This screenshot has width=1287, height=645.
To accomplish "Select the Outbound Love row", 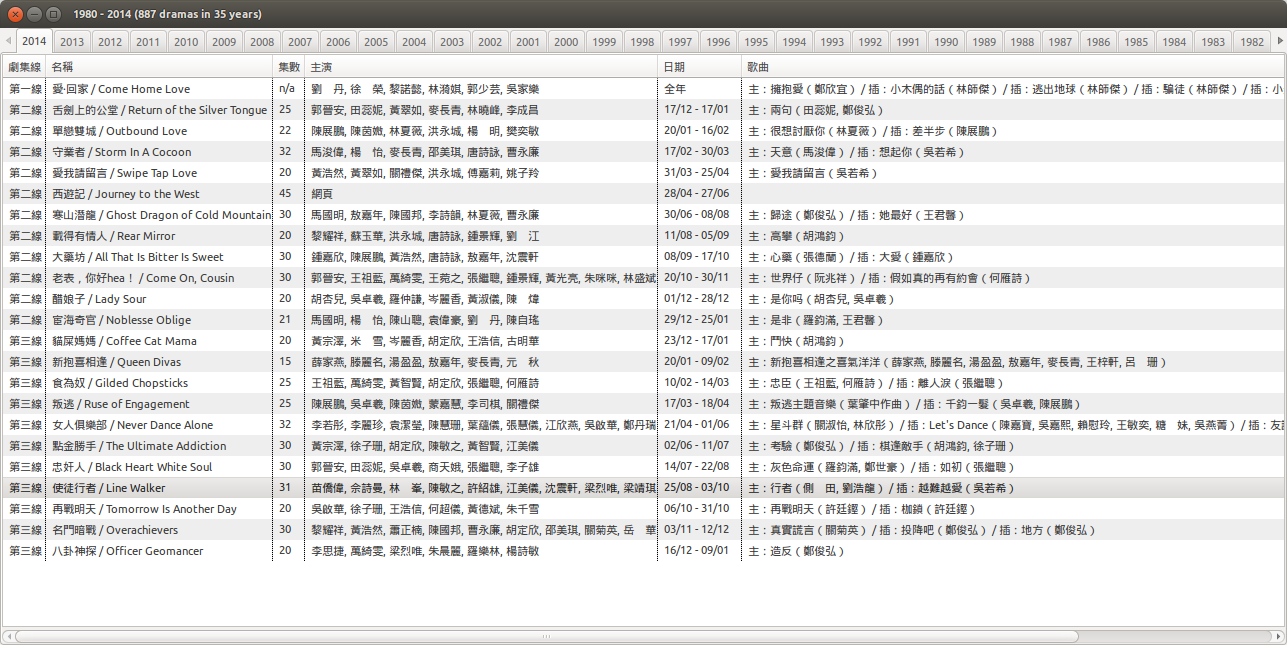I will pos(643,131).
